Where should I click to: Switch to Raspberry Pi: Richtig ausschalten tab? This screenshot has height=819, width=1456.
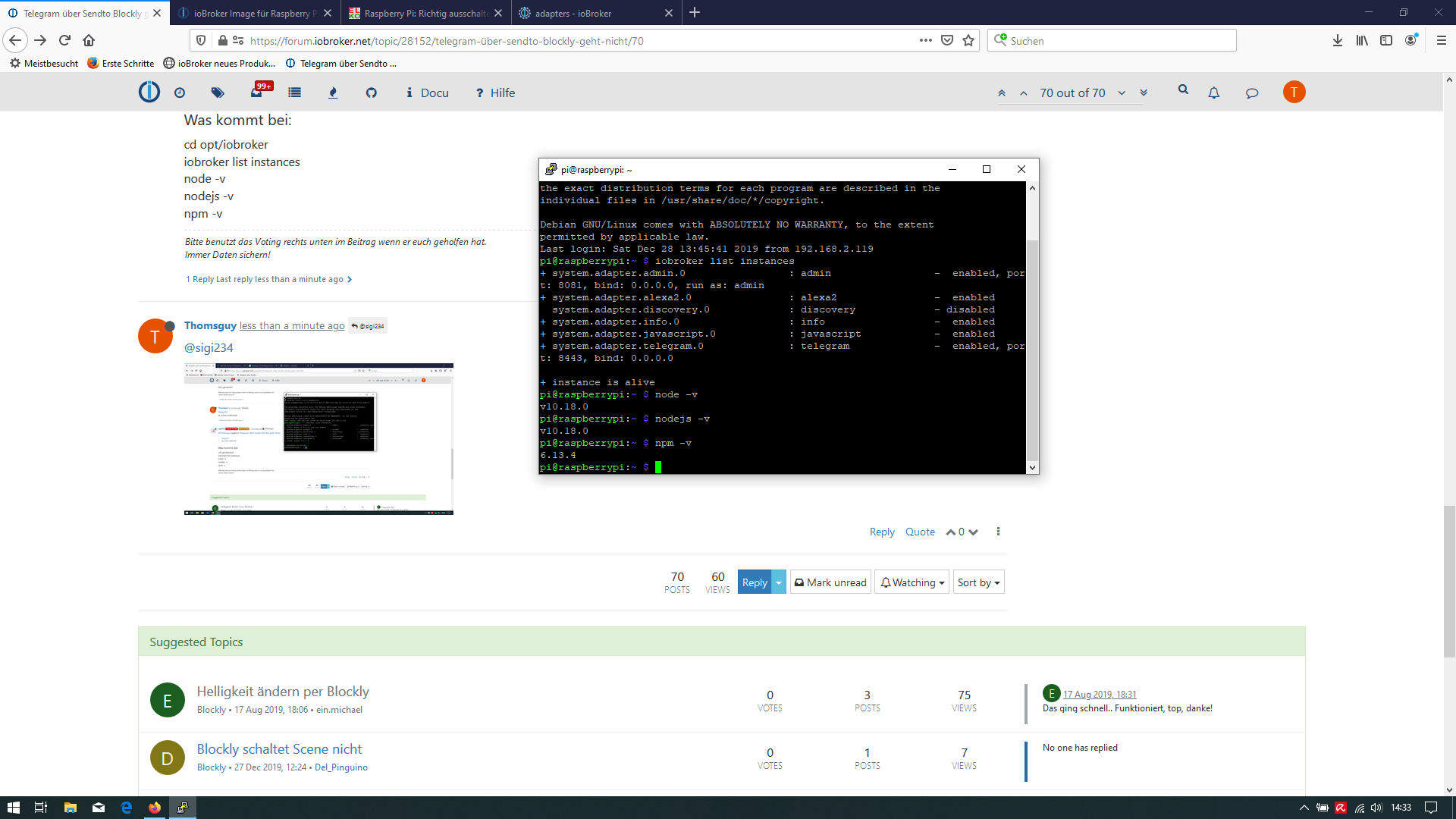425,13
